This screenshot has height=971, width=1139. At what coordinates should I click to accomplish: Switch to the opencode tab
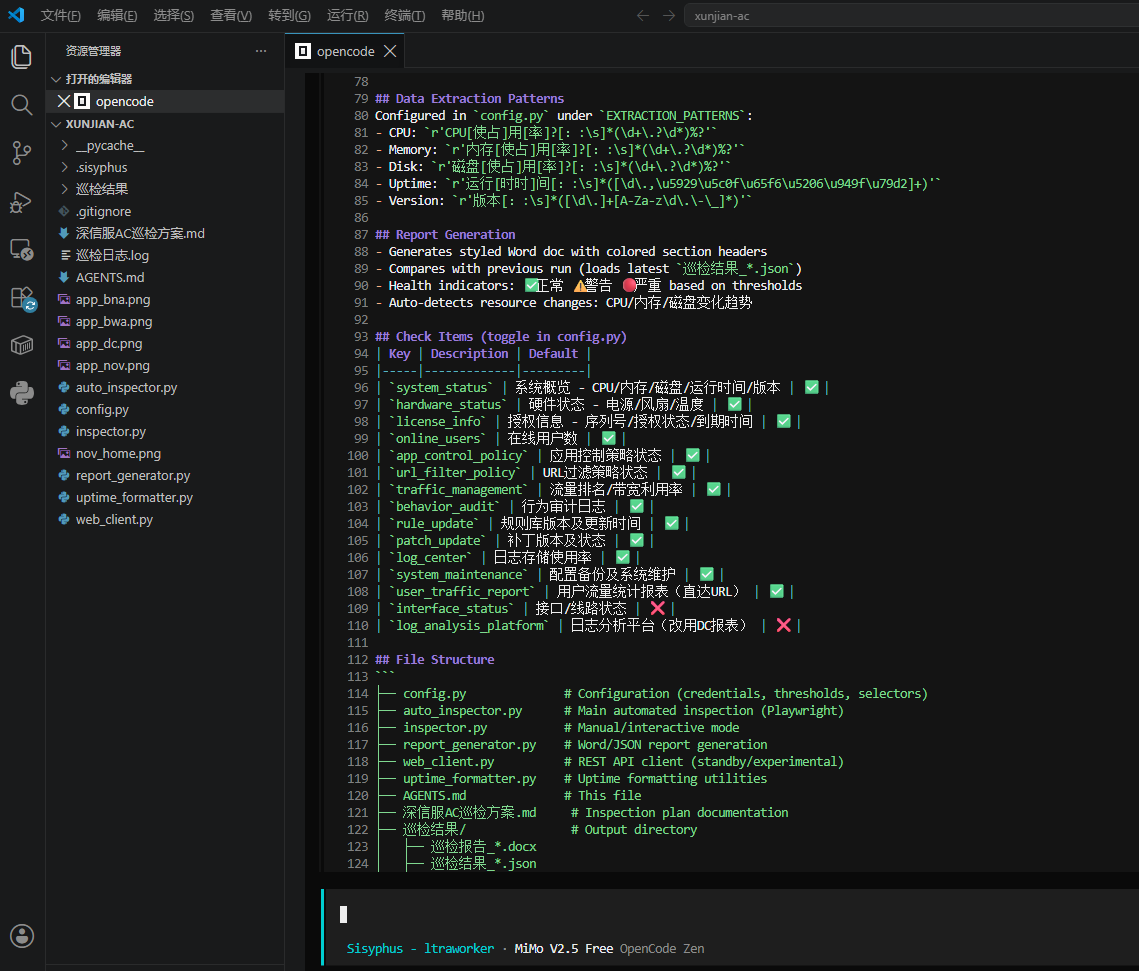tap(345, 51)
